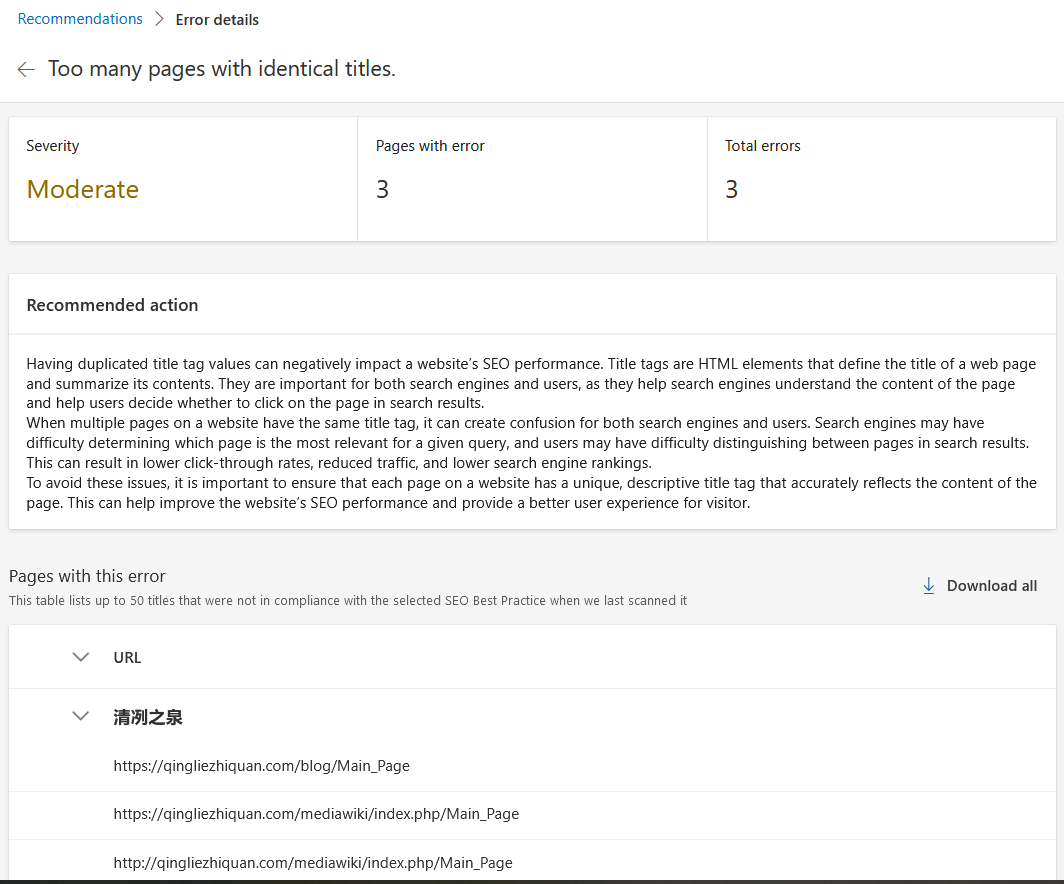Collapse the 清冽之泉 title group chevron
Screen dimensions: 1064x884
click(81, 716)
